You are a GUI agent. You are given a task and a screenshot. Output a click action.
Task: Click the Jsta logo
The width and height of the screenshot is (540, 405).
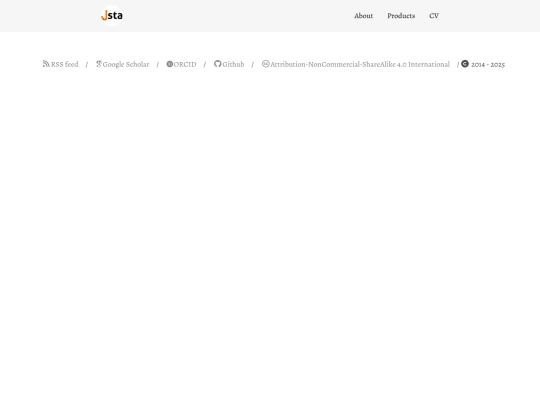(112, 15)
